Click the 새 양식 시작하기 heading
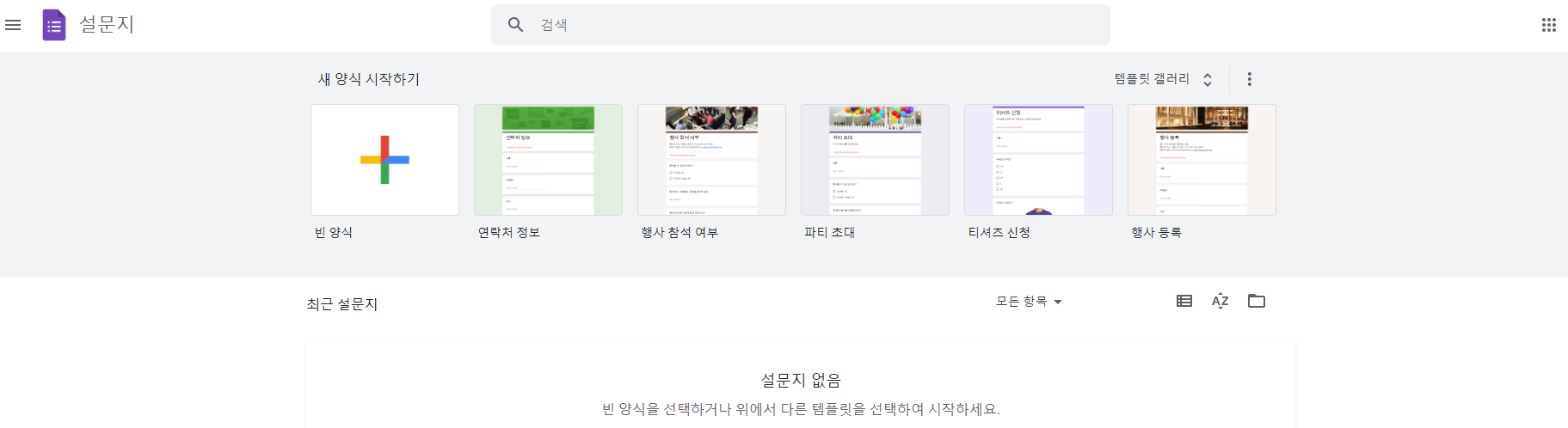This screenshot has width=1568, height=428. tap(369, 79)
